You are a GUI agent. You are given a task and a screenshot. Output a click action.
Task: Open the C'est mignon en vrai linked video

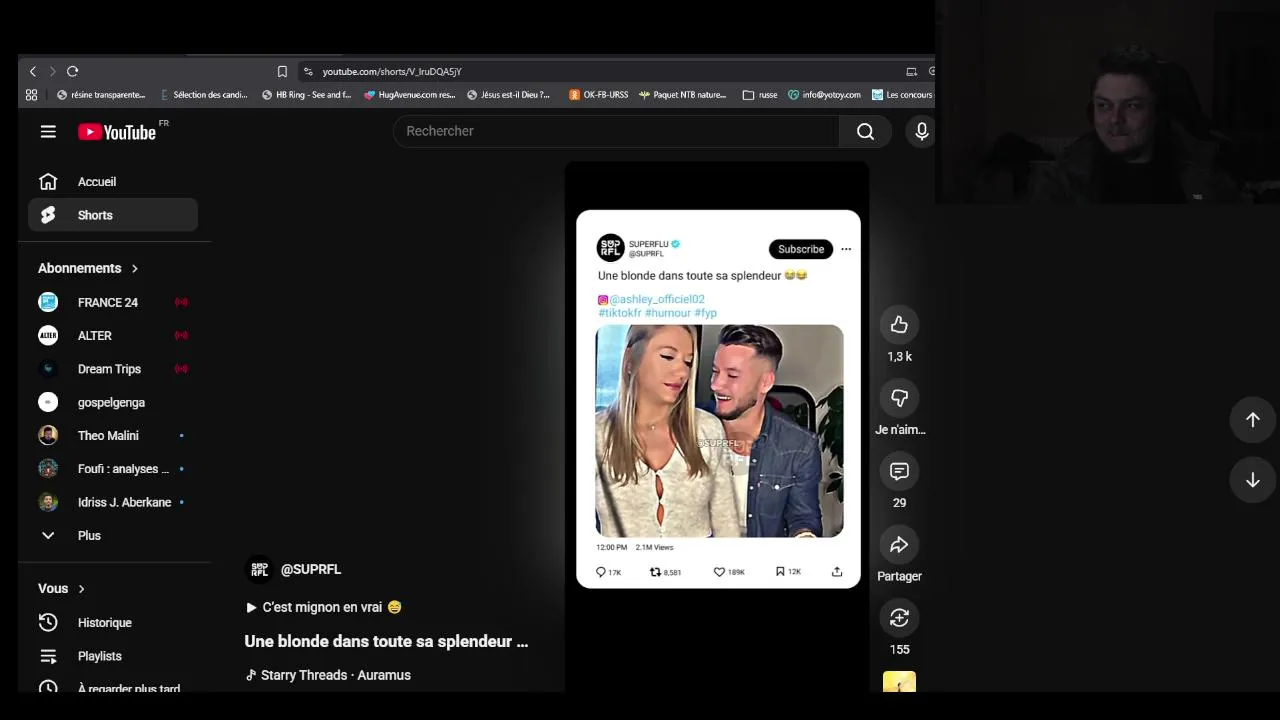(x=324, y=607)
